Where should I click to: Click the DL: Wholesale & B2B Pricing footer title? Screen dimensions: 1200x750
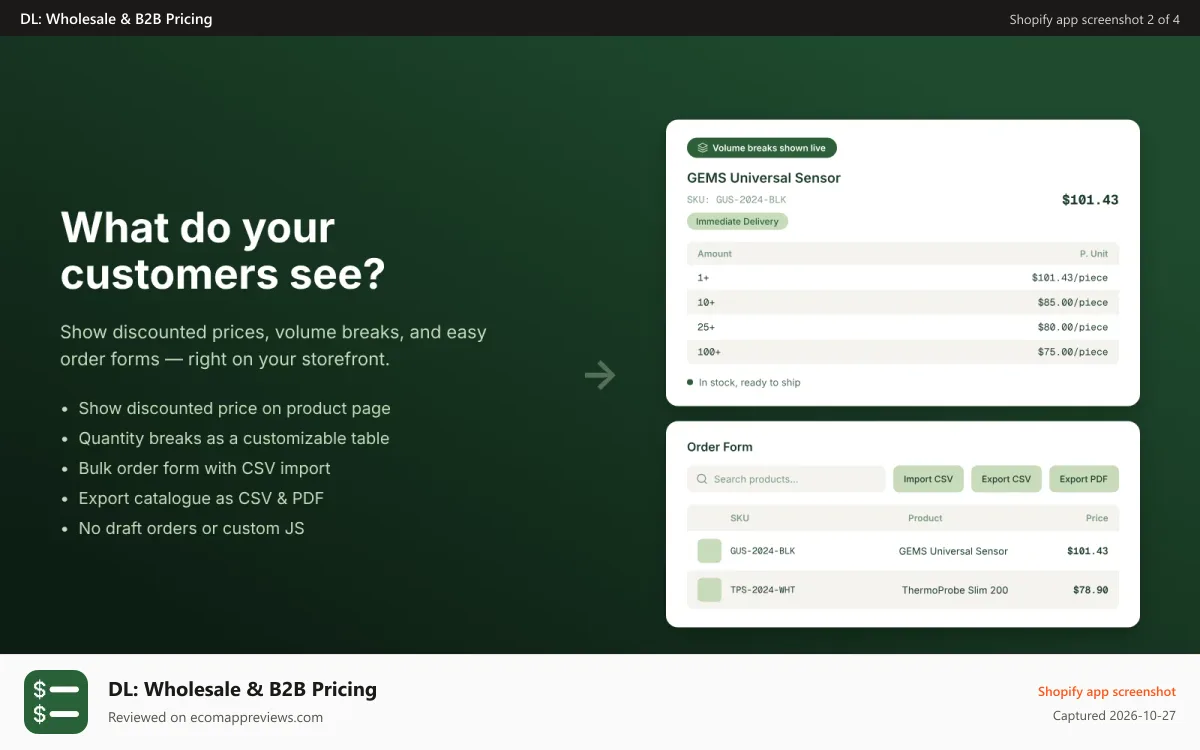(x=242, y=689)
